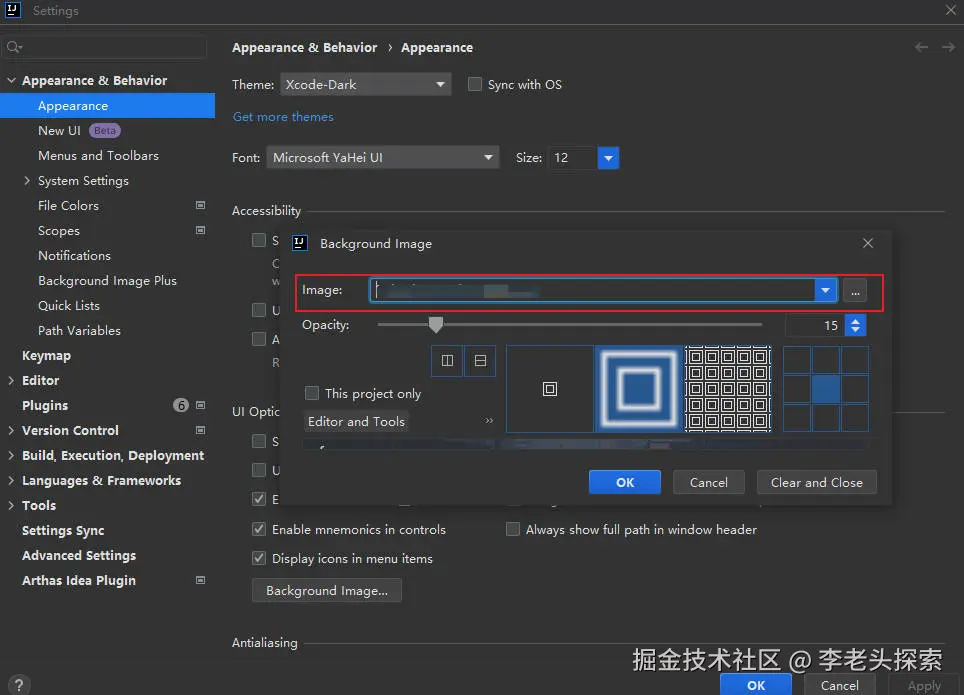Expand the Languages & Frameworks node

11,480
